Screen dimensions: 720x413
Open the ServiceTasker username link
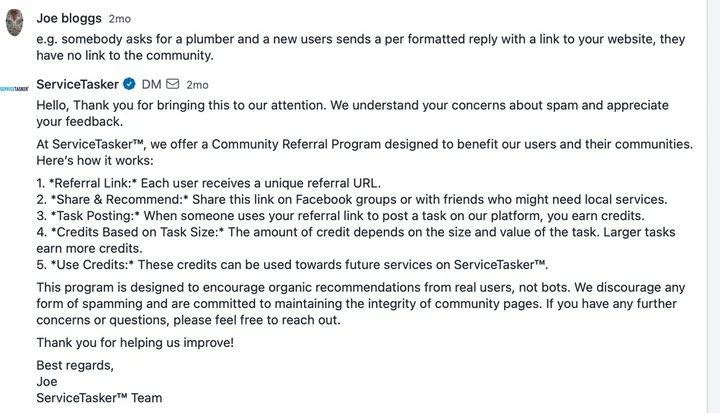tap(77, 84)
